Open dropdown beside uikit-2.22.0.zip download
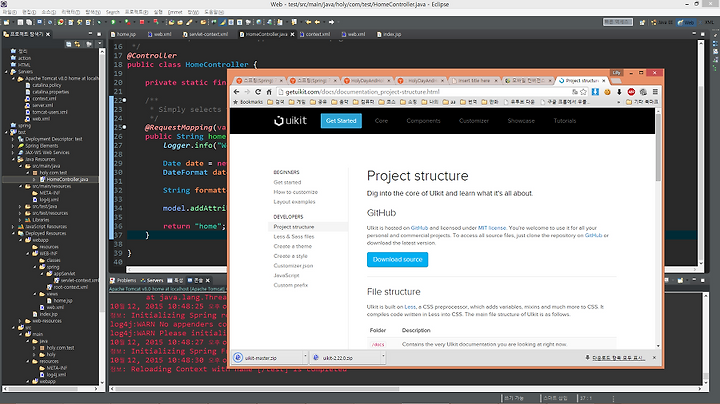This screenshot has width=720, height=404. [383, 356]
